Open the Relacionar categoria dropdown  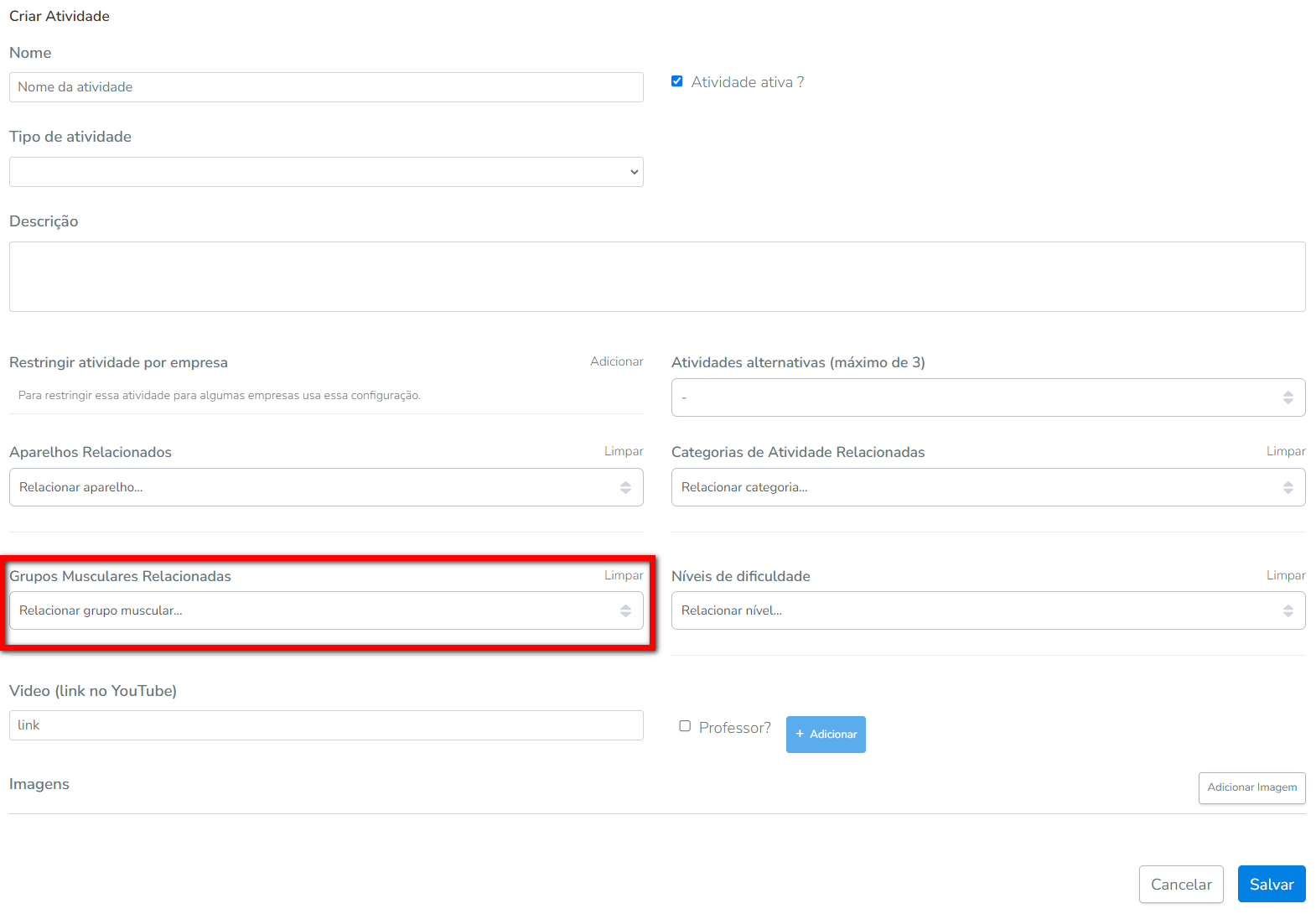pos(987,487)
